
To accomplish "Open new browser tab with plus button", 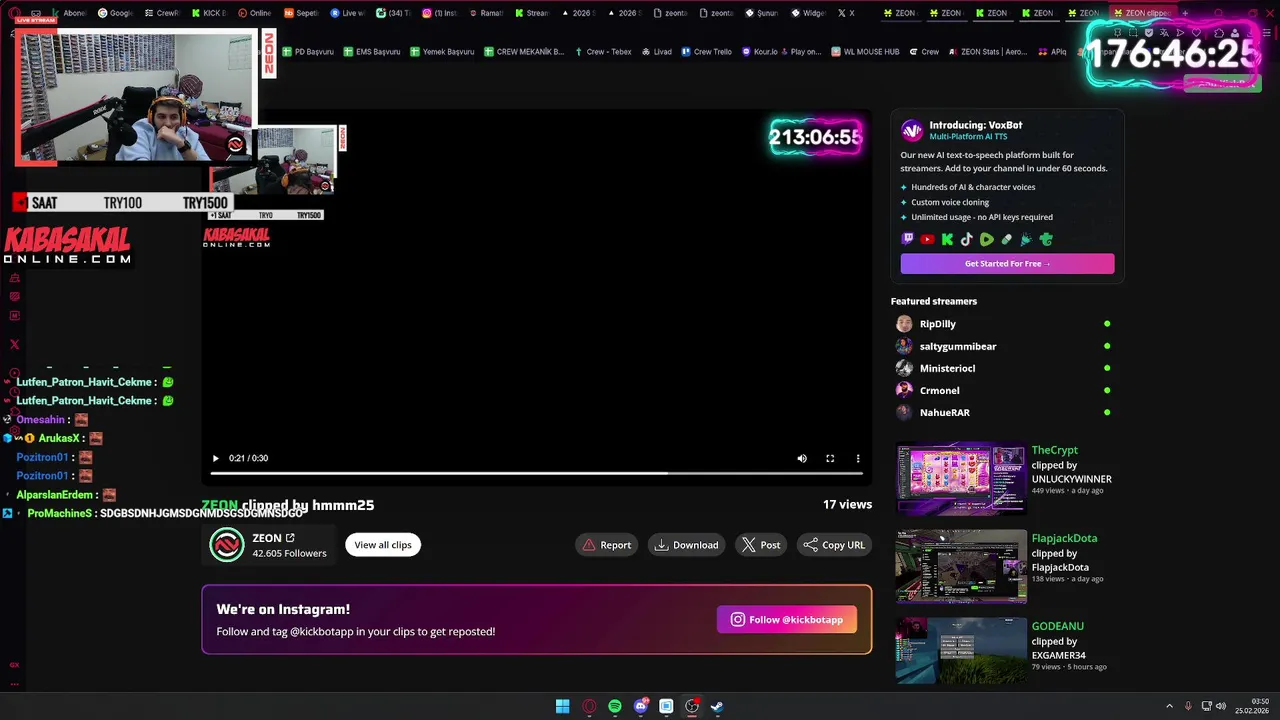I will click(1185, 13).
